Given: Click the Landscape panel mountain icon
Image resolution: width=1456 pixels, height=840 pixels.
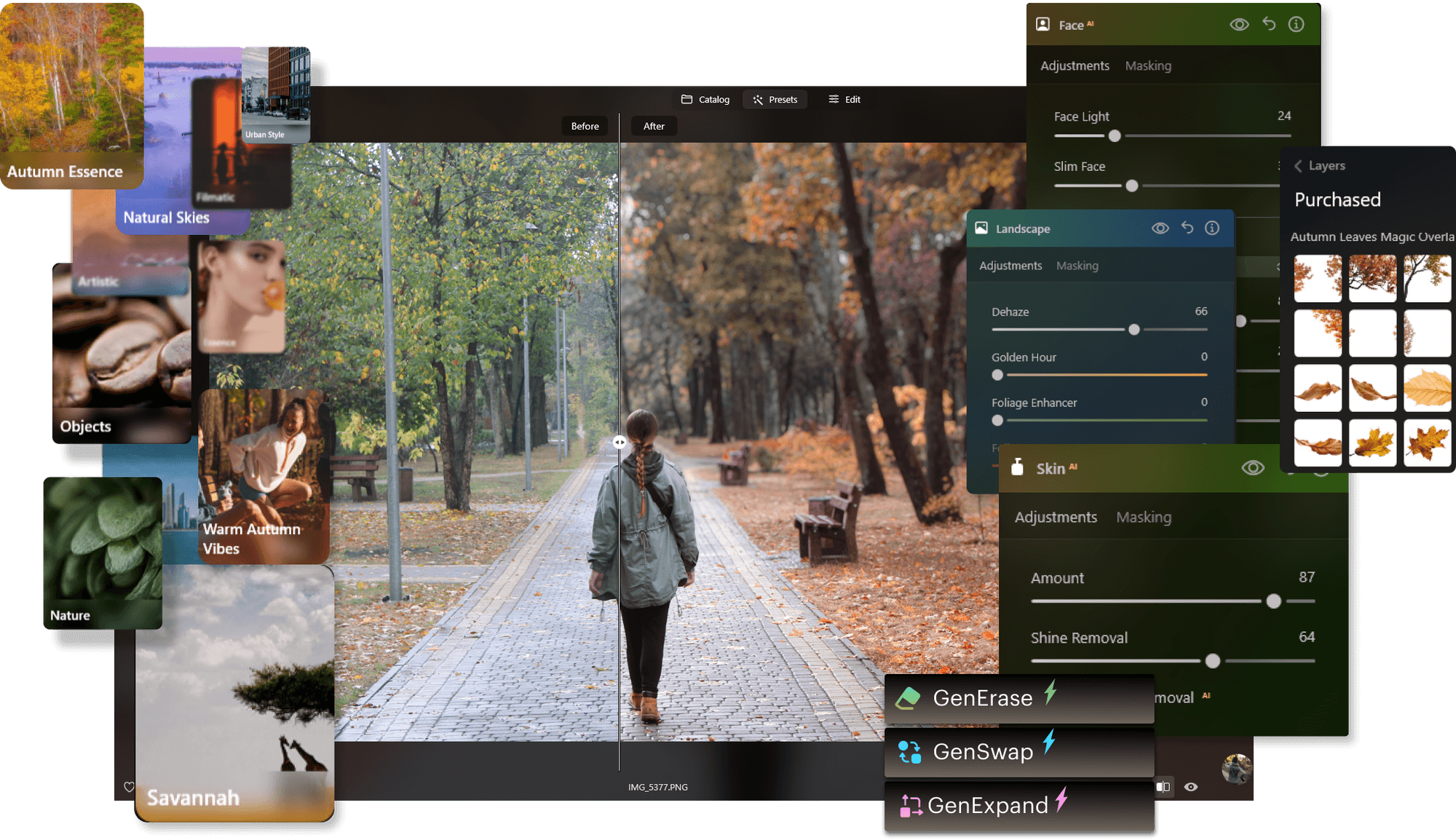Looking at the screenshot, I should pos(981,228).
